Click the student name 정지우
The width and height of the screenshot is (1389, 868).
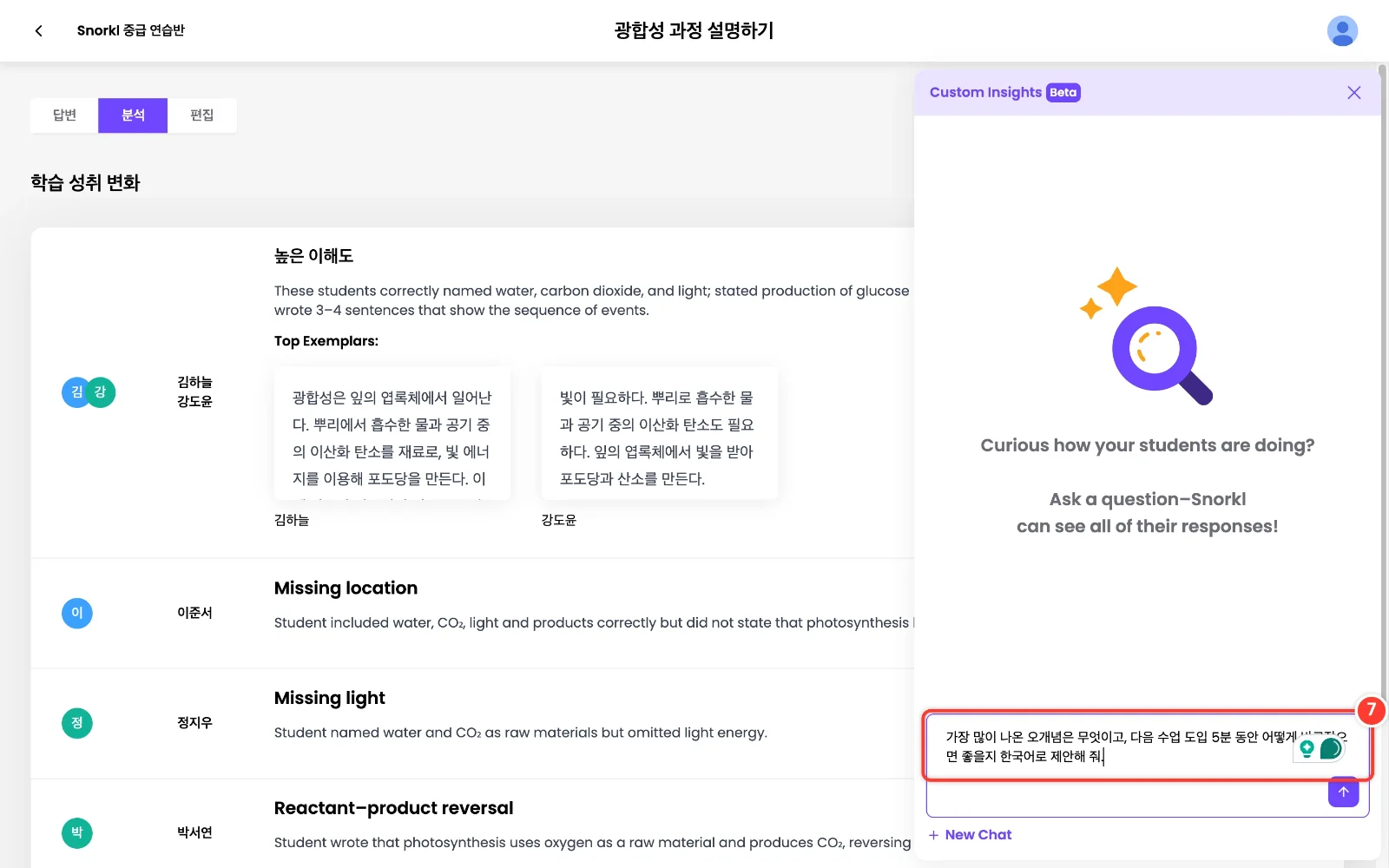click(194, 723)
